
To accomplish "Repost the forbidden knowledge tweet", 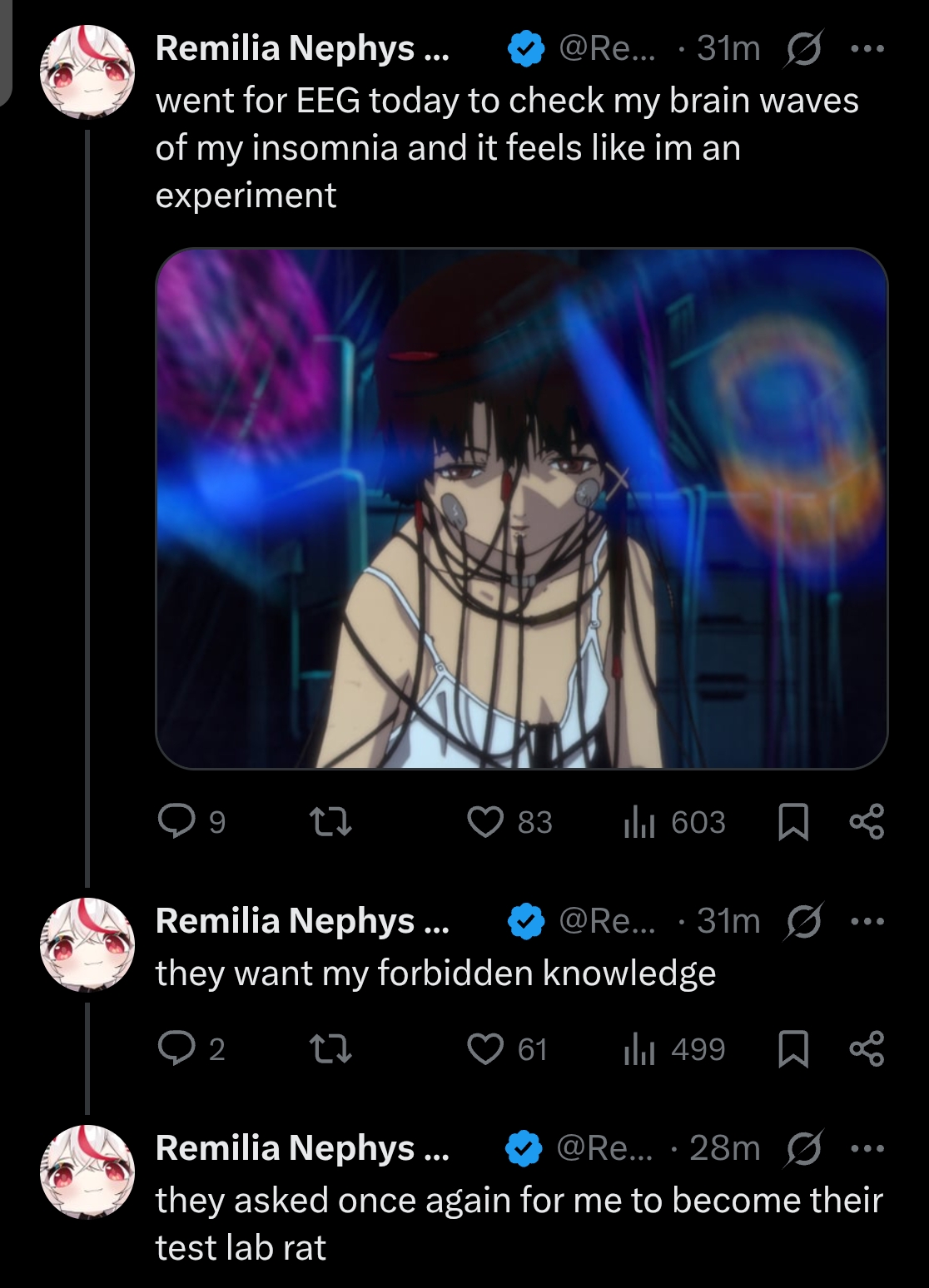I will tap(330, 1049).
